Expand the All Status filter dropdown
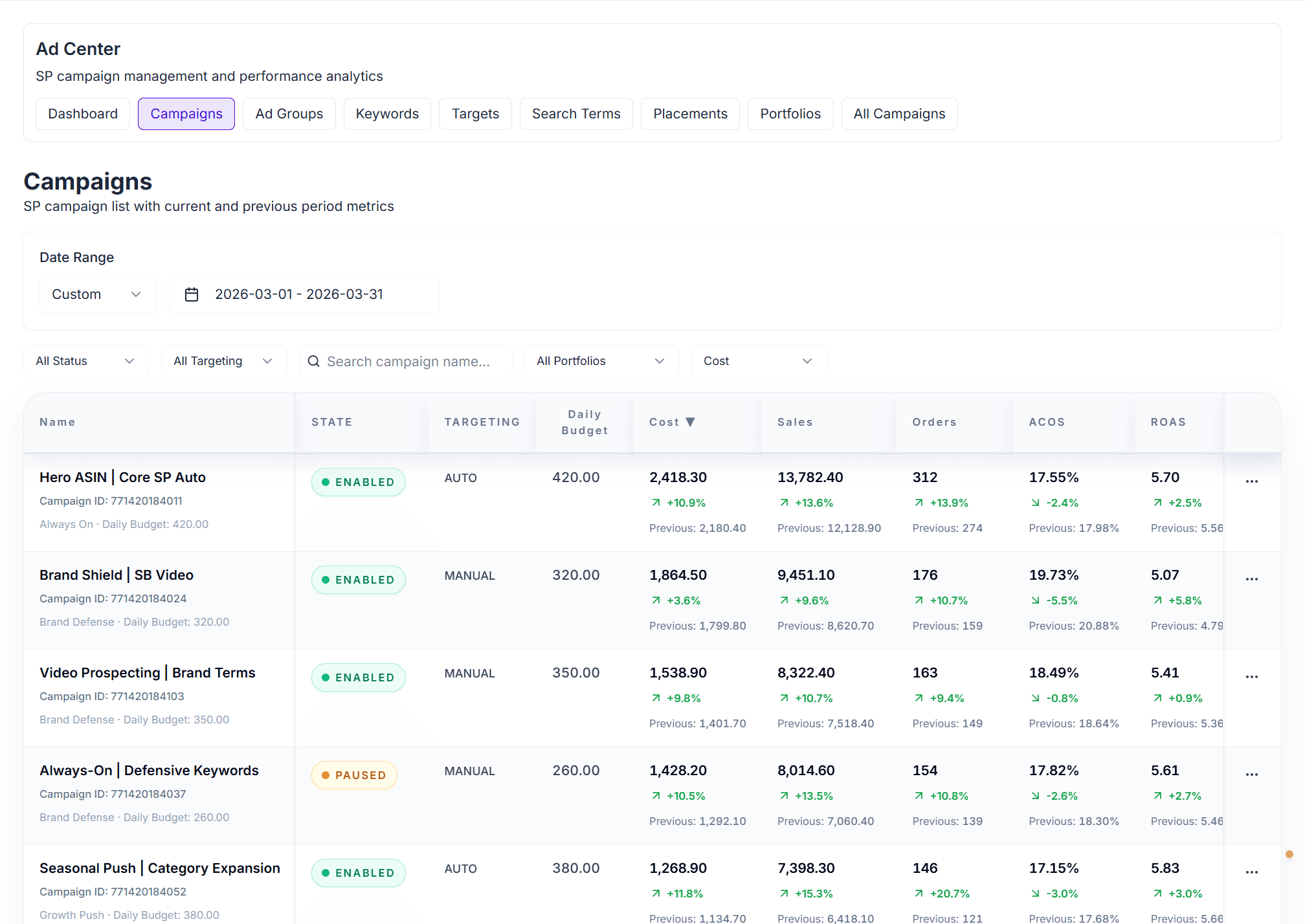This screenshot has width=1305, height=924. [x=85, y=361]
